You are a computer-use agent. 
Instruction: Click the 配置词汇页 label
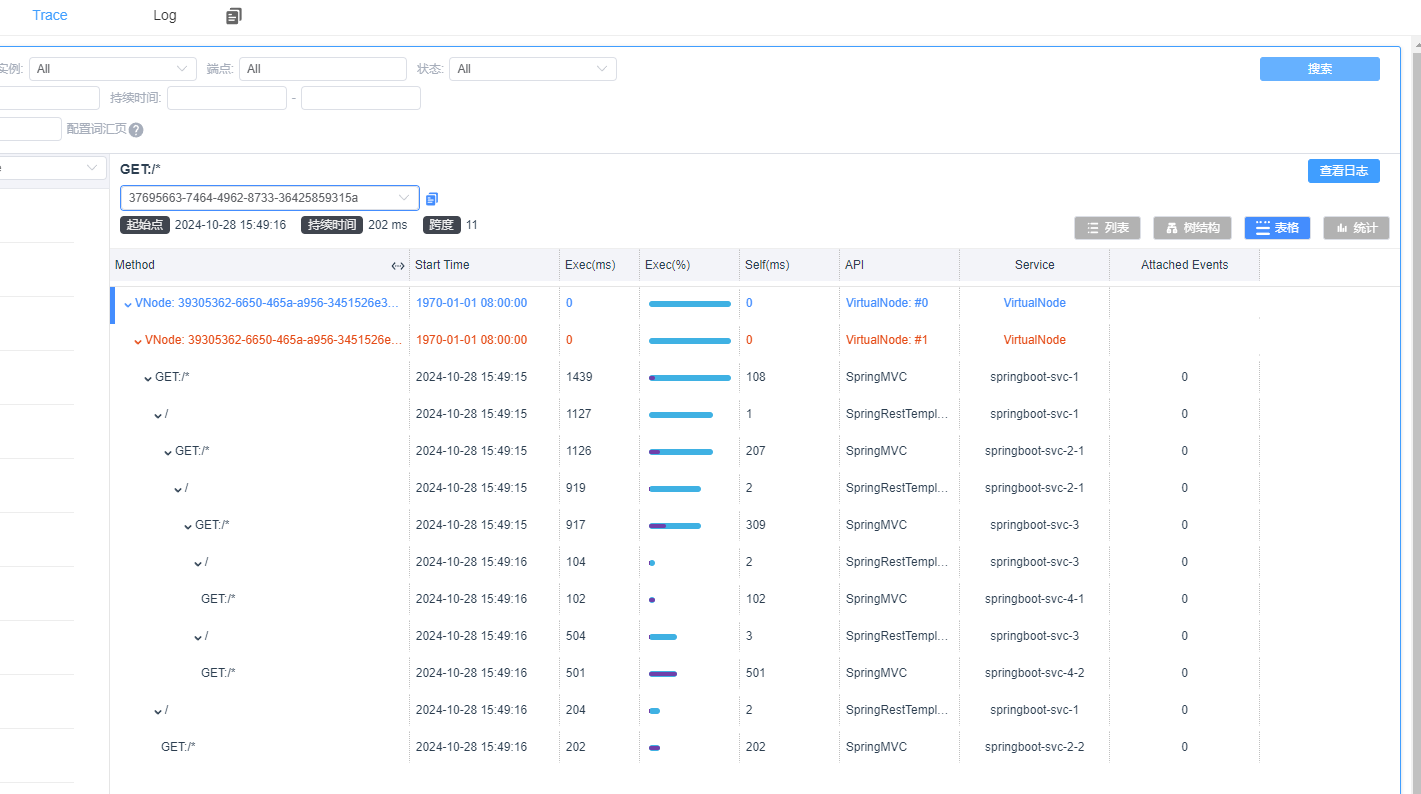96,129
